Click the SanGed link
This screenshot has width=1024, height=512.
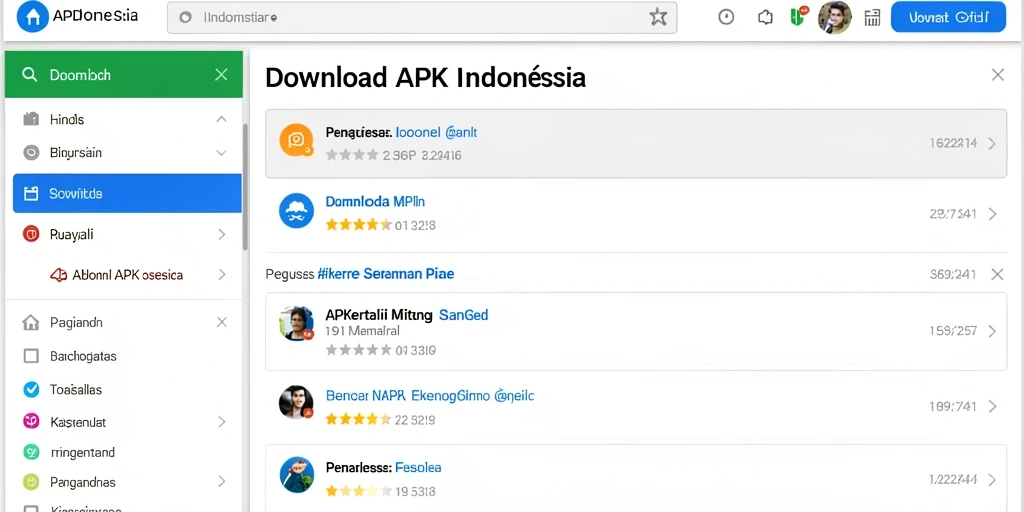coord(463,315)
